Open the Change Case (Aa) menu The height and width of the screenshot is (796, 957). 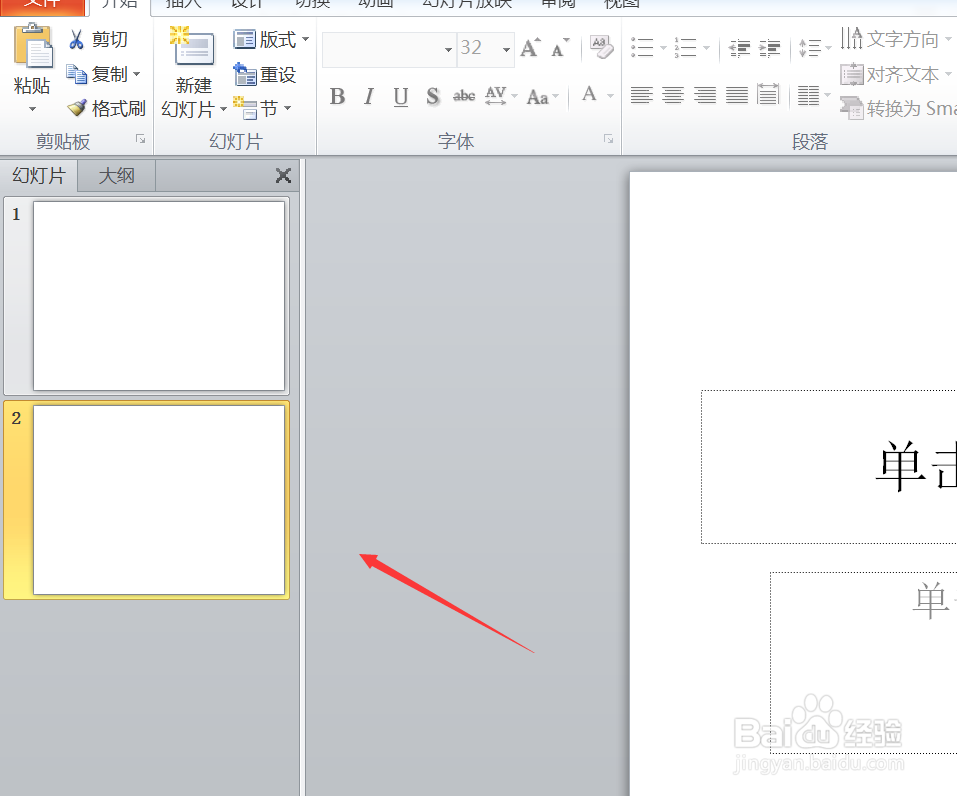pyautogui.click(x=542, y=96)
